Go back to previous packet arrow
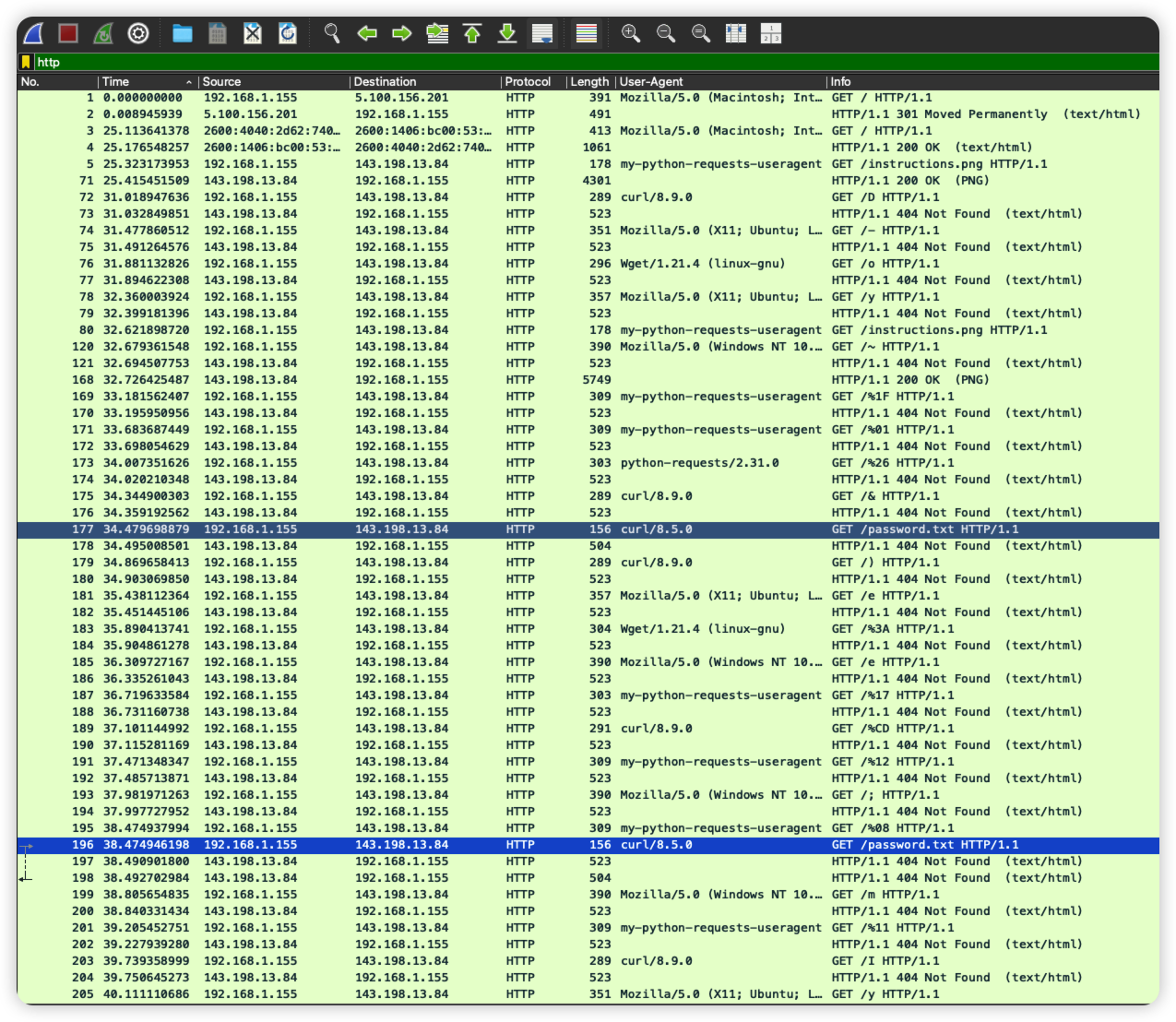Image resolution: width=1176 pixels, height=1022 pixels. [x=367, y=34]
